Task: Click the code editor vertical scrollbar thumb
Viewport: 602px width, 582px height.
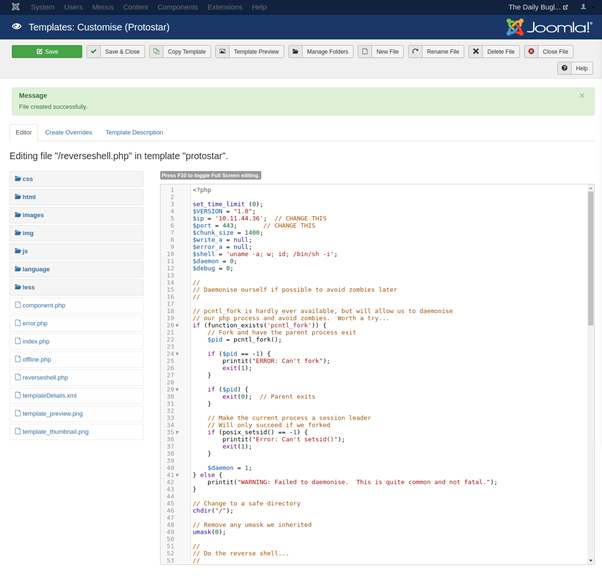Action: [x=590, y=258]
